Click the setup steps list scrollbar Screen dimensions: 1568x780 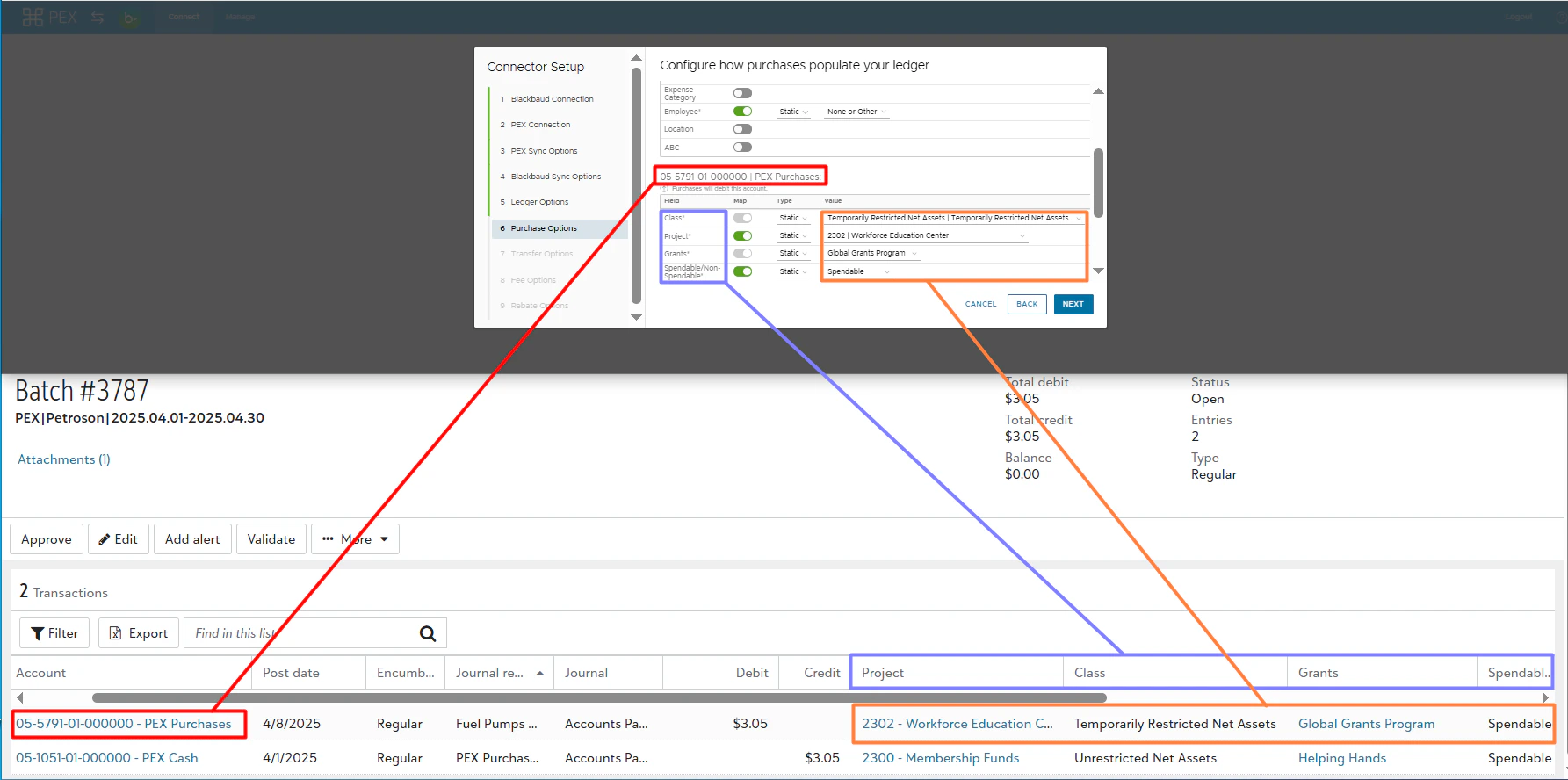tap(636, 186)
